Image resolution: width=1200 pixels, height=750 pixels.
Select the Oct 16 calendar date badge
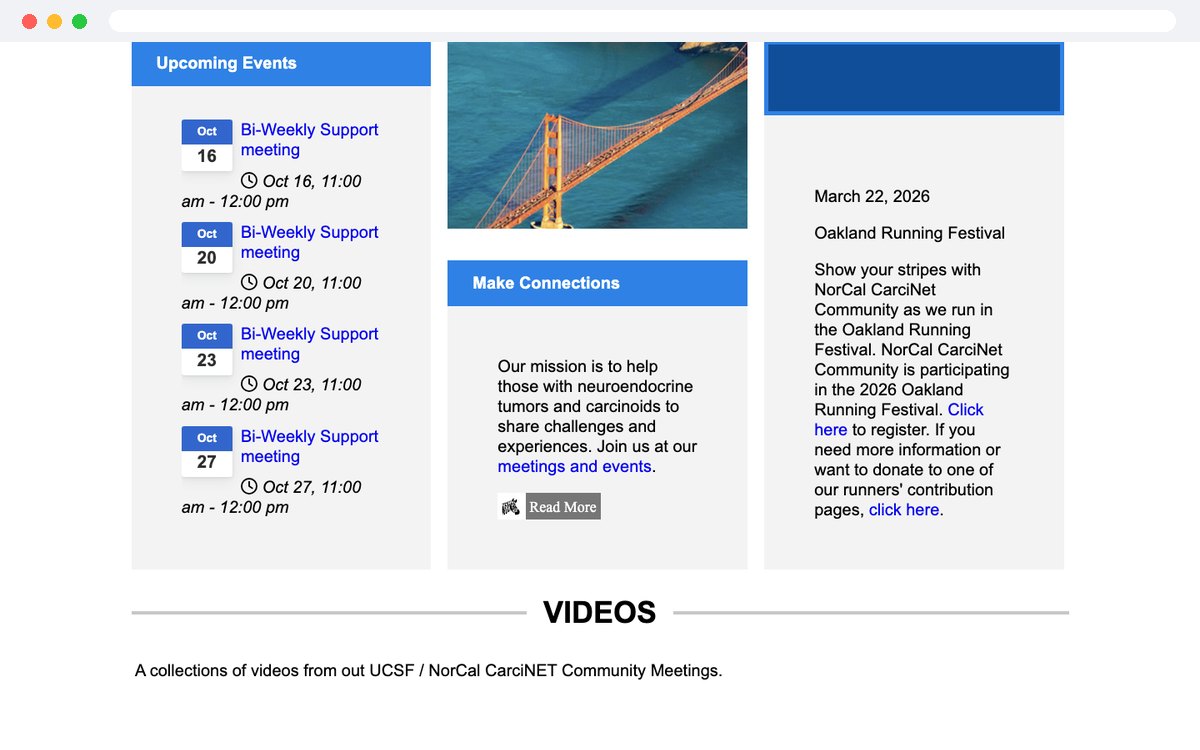(x=207, y=145)
